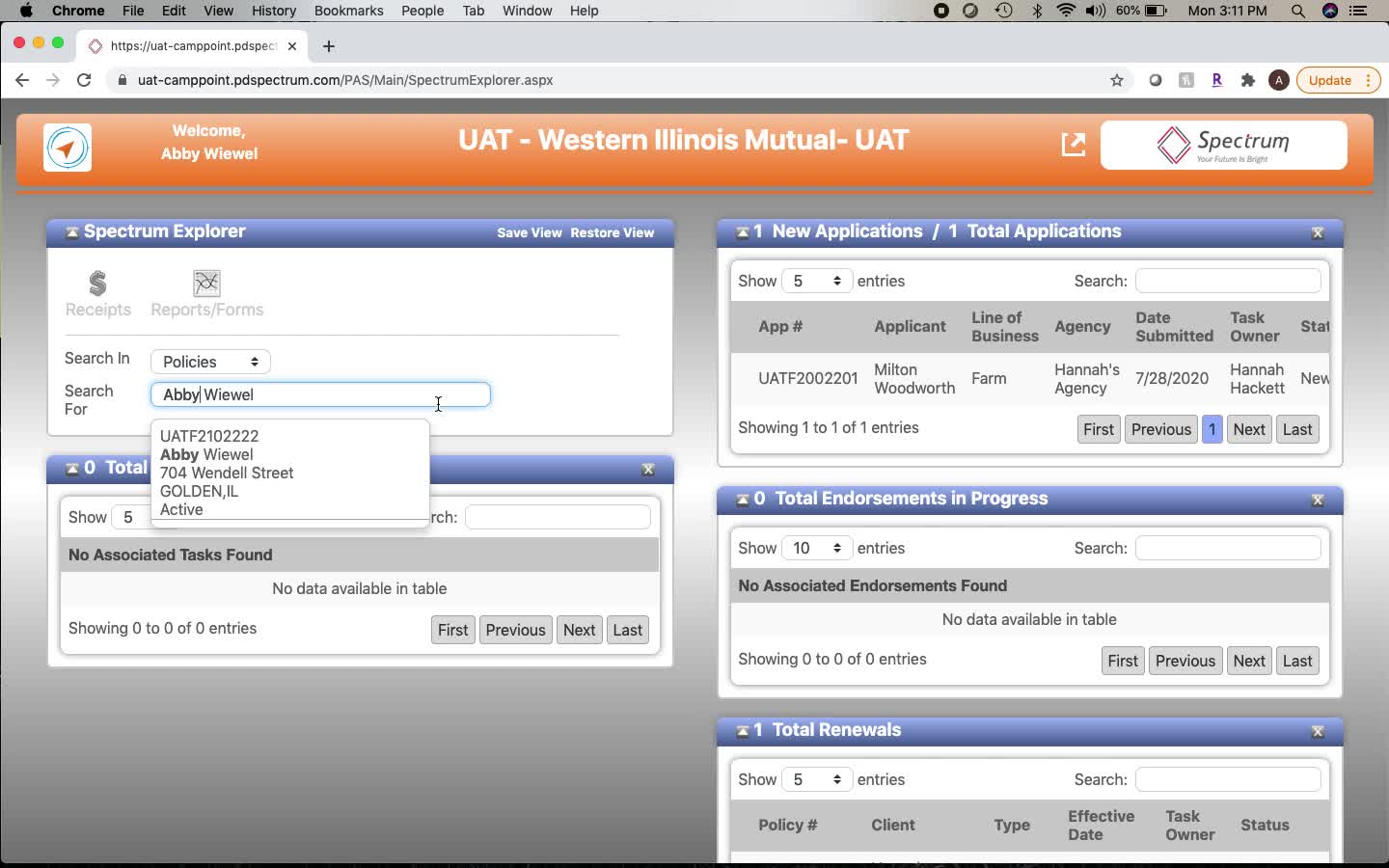Viewport: 1389px width, 868px height.
Task: Click page 1 in New Applications pagination
Action: coord(1212,429)
